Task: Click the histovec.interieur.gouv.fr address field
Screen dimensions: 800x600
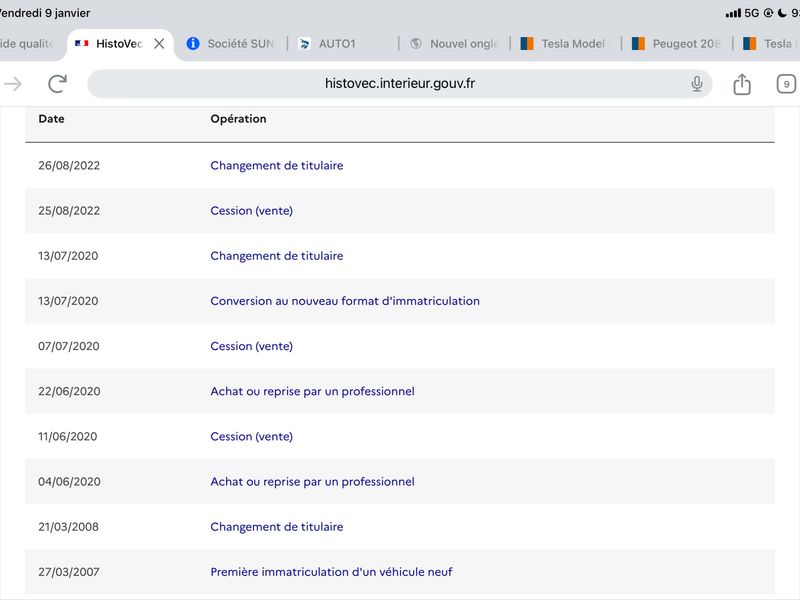Action: (399, 84)
